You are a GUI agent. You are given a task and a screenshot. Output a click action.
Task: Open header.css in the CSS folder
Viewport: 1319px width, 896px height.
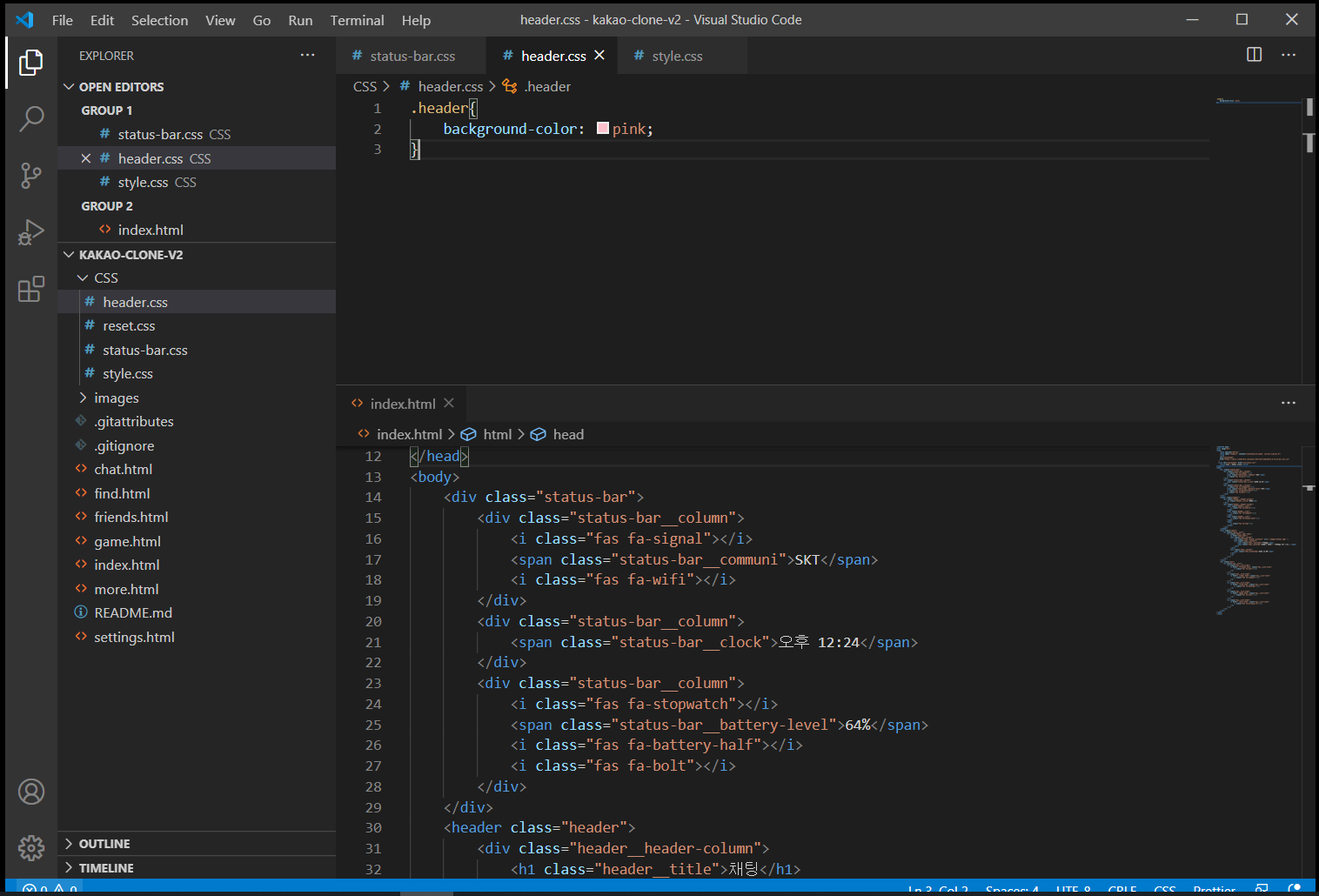point(197,302)
